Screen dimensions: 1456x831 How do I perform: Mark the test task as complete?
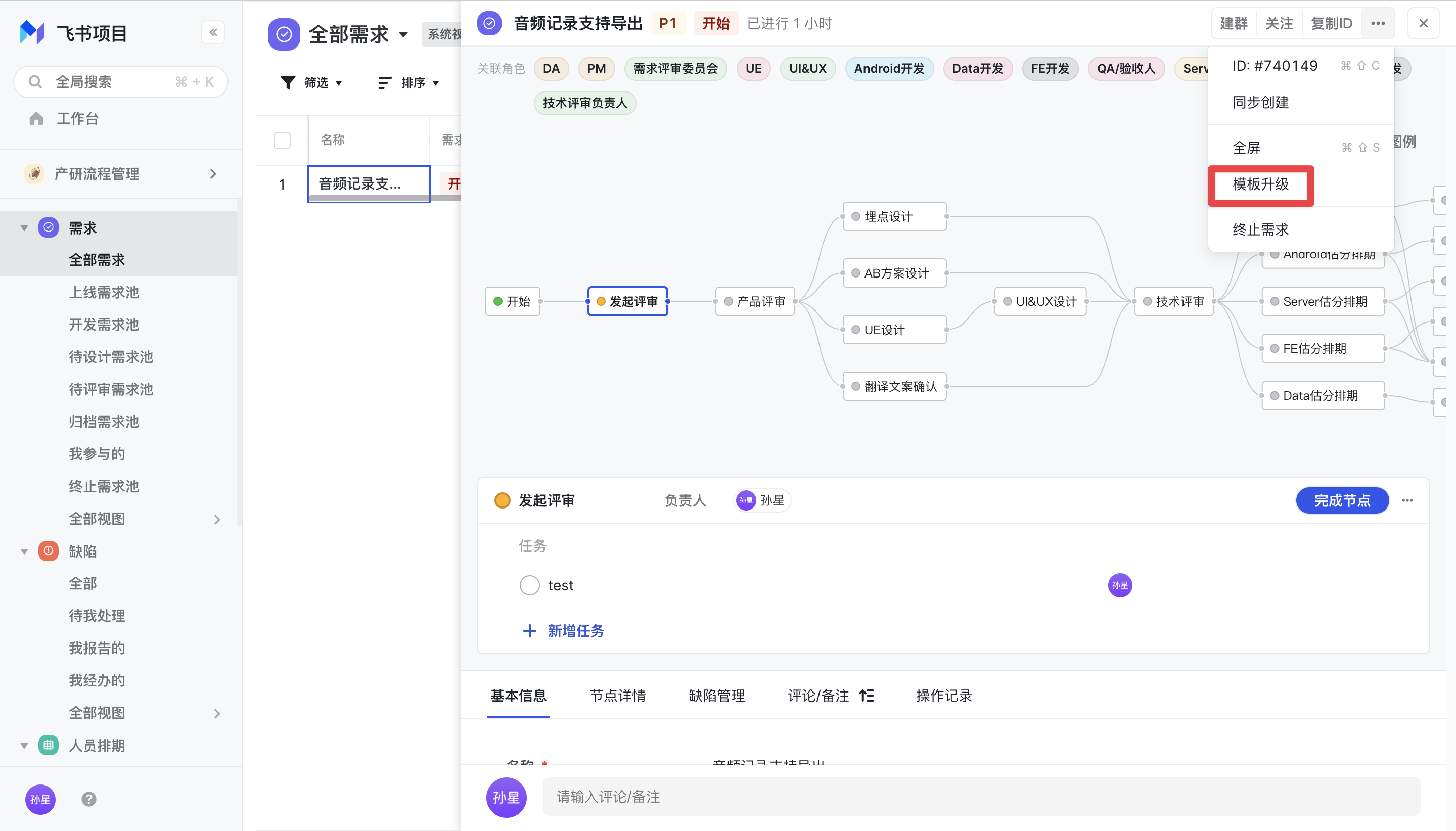(x=529, y=585)
